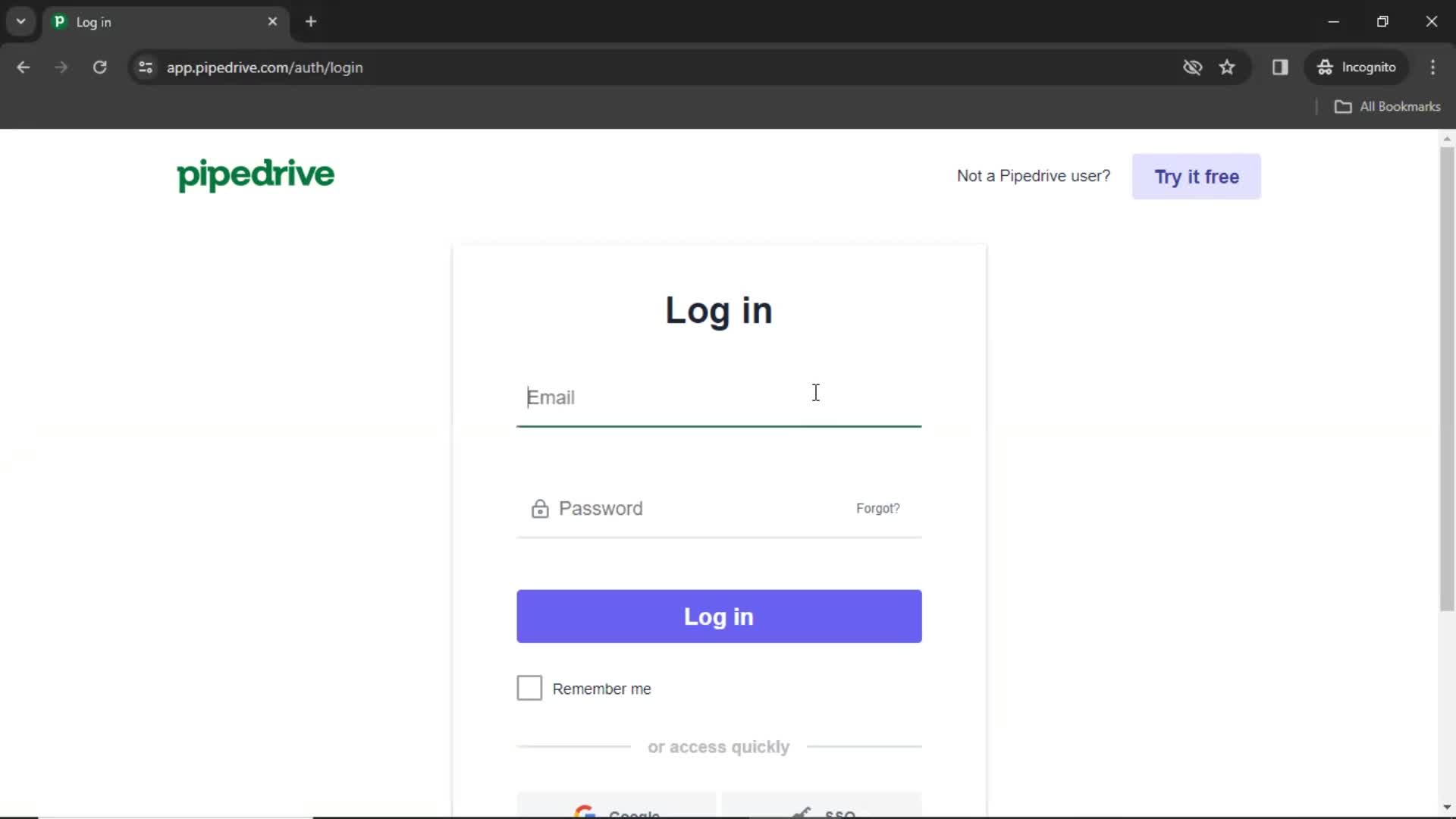Click the new tab plus icon

[x=311, y=21]
